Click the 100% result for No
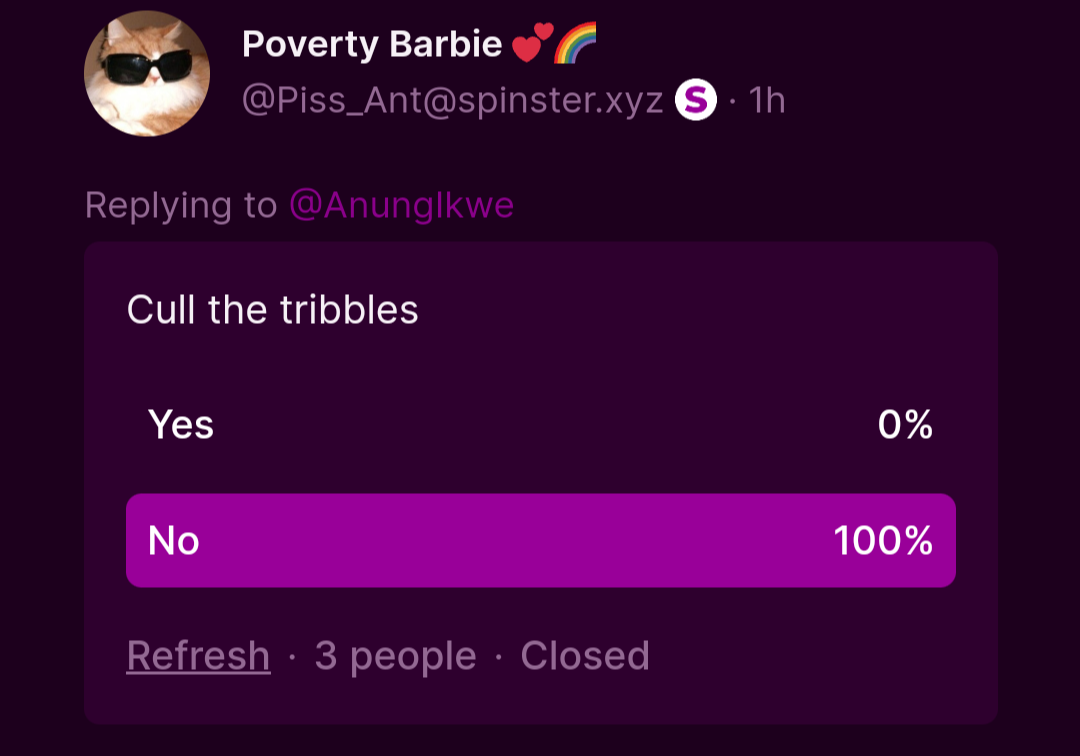This screenshot has width=1080, height=756. 883,541
